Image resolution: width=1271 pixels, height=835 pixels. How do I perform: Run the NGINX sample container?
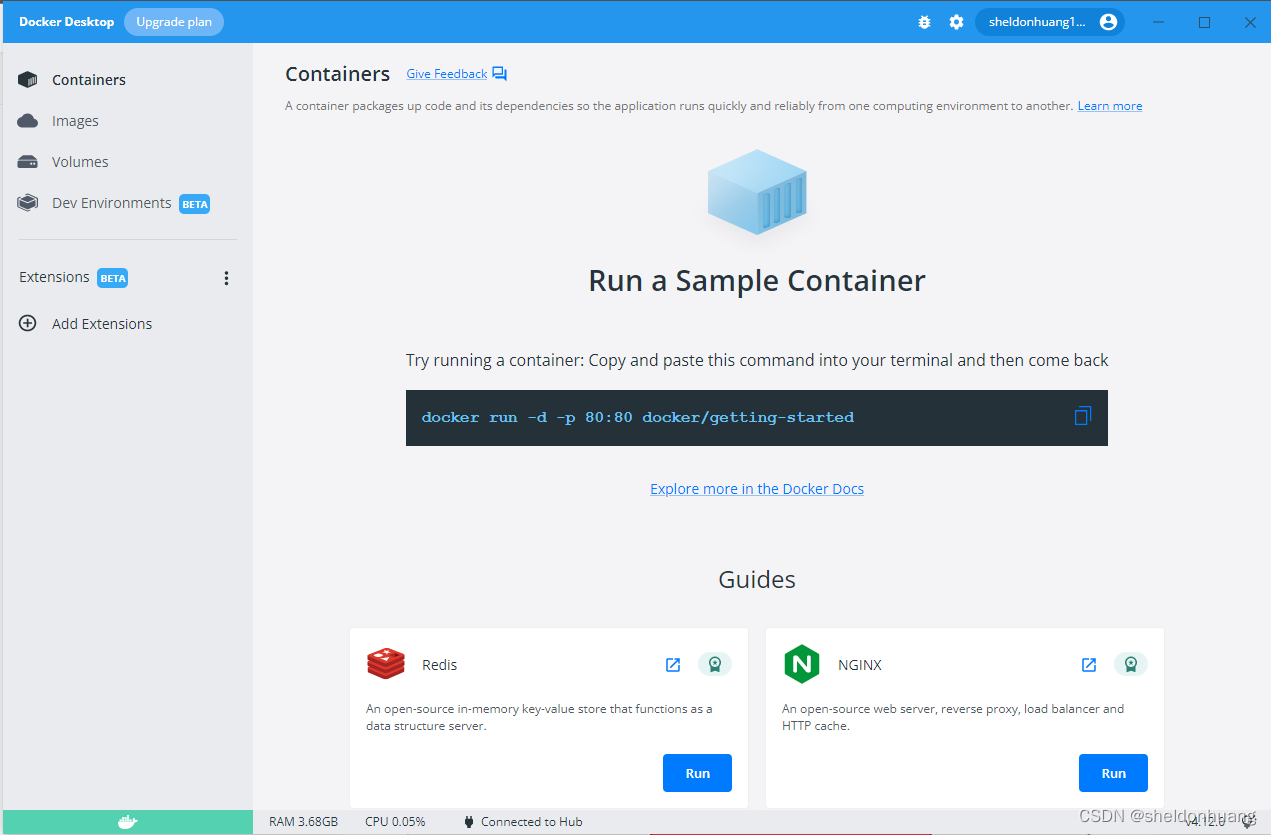coord(1113,773)
